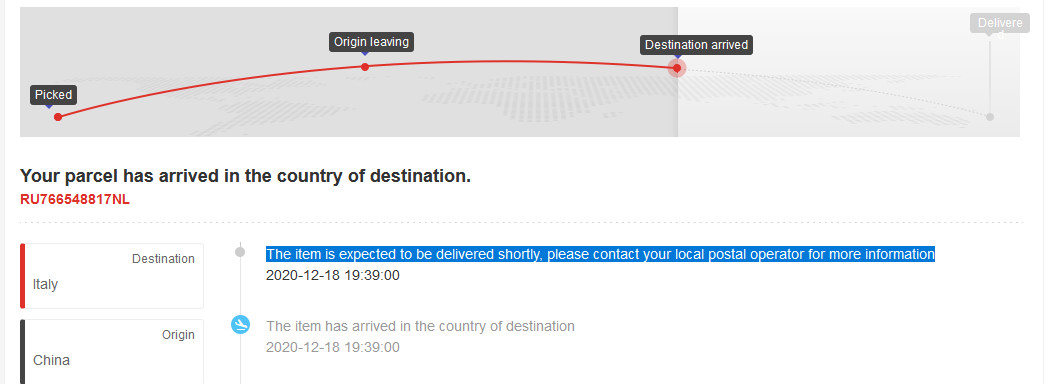Screen dimensions: 1044x384
Task: Select the Picked red route point
Action: 58,117
